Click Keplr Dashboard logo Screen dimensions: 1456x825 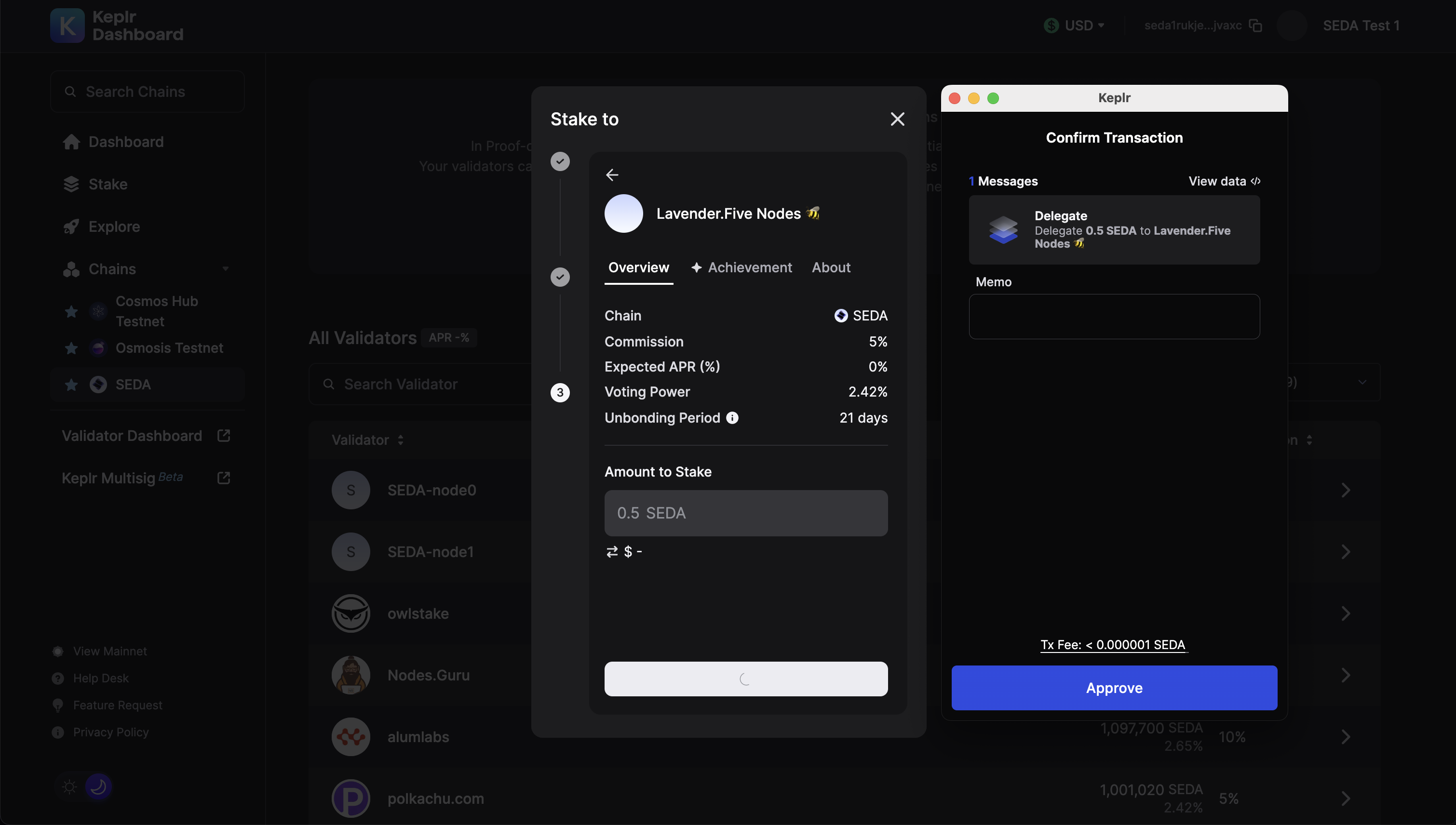[x=67, y=26]
